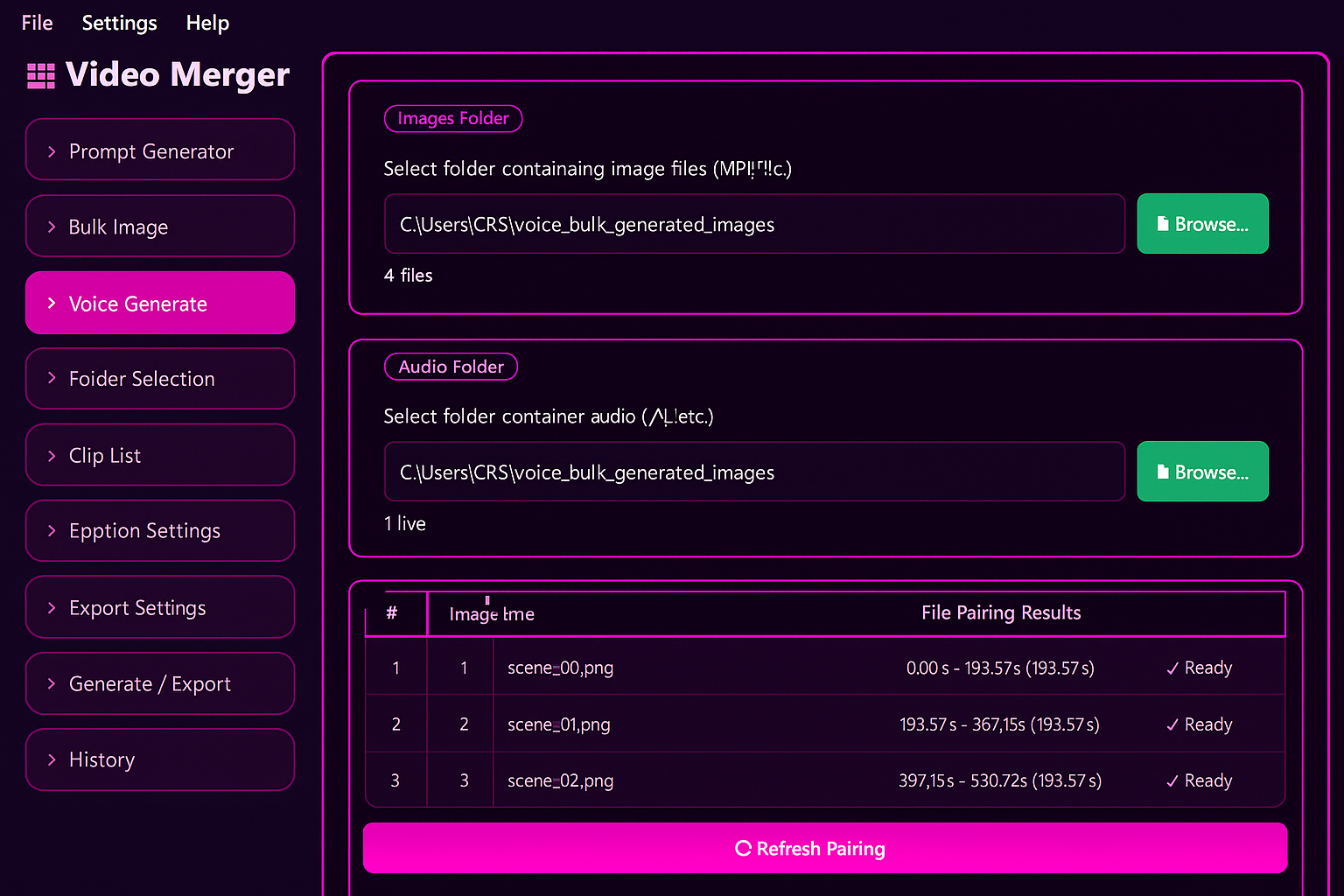Click the '0.00 s - 193.57s' timing cell
Image resolution: width=1344 pixels, height=896 pixels.
(x=1000, y=668)
